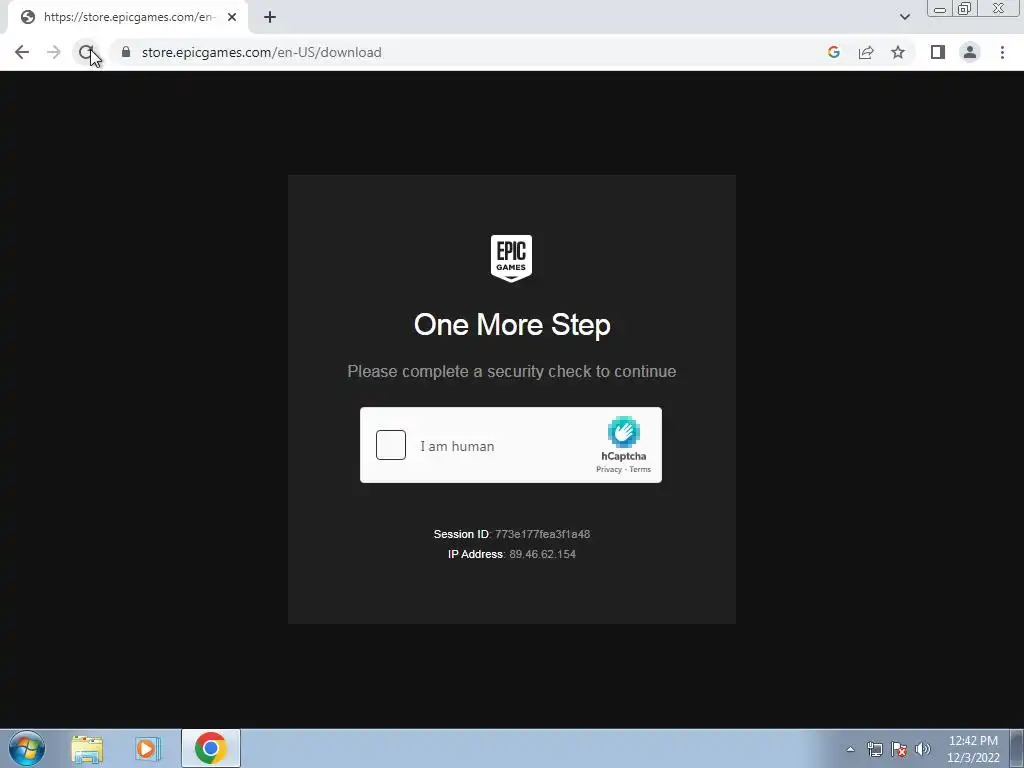
Task: Show hidden system tray icons
Action: click(x=850, y=749)
